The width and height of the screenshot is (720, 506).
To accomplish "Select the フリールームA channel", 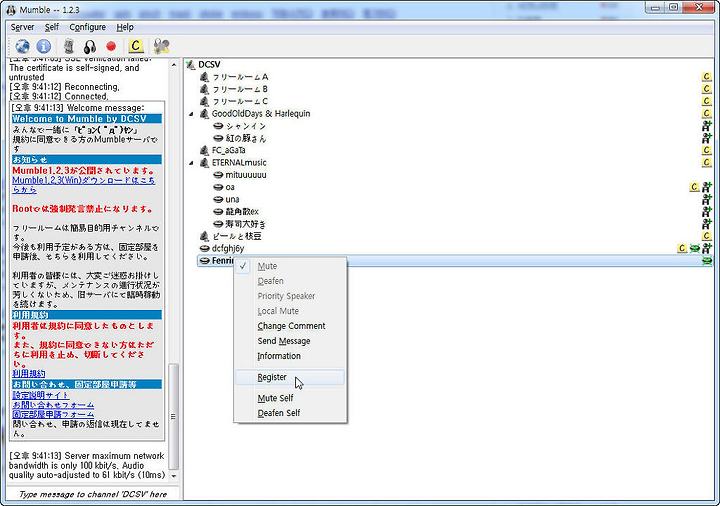I will pyautogui.click(x=240, y=77).
